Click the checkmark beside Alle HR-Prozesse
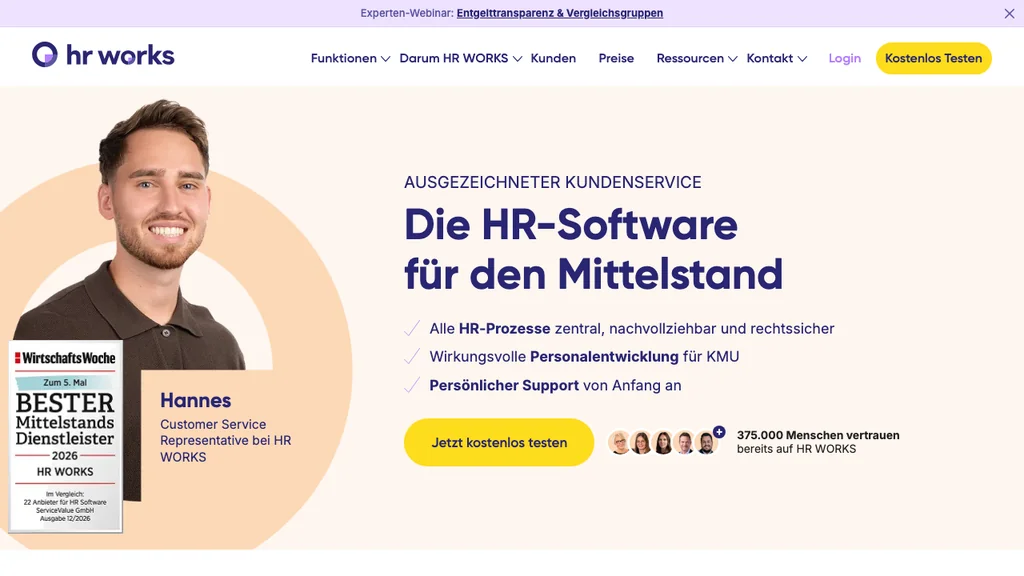The width and height of the screenshot is (1024, 576). (412, 328)
